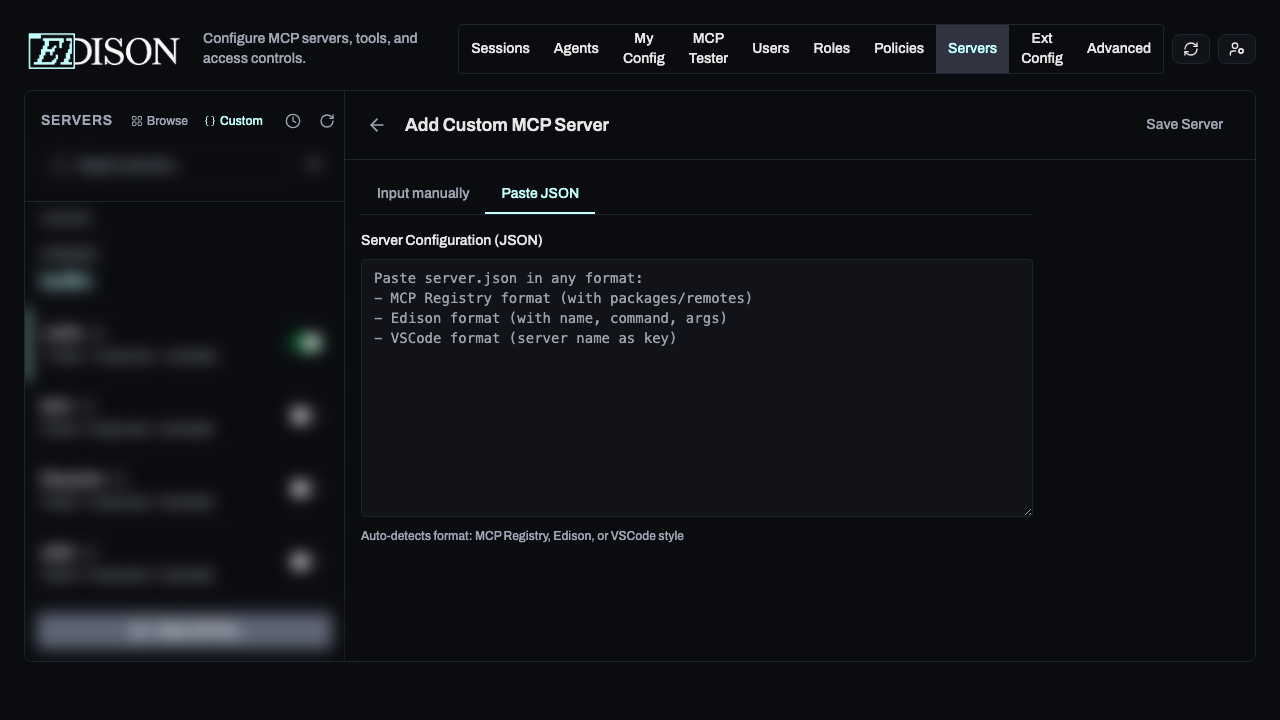Switch to the Input manually tab

pyautogui.click(x=423, y=193)
